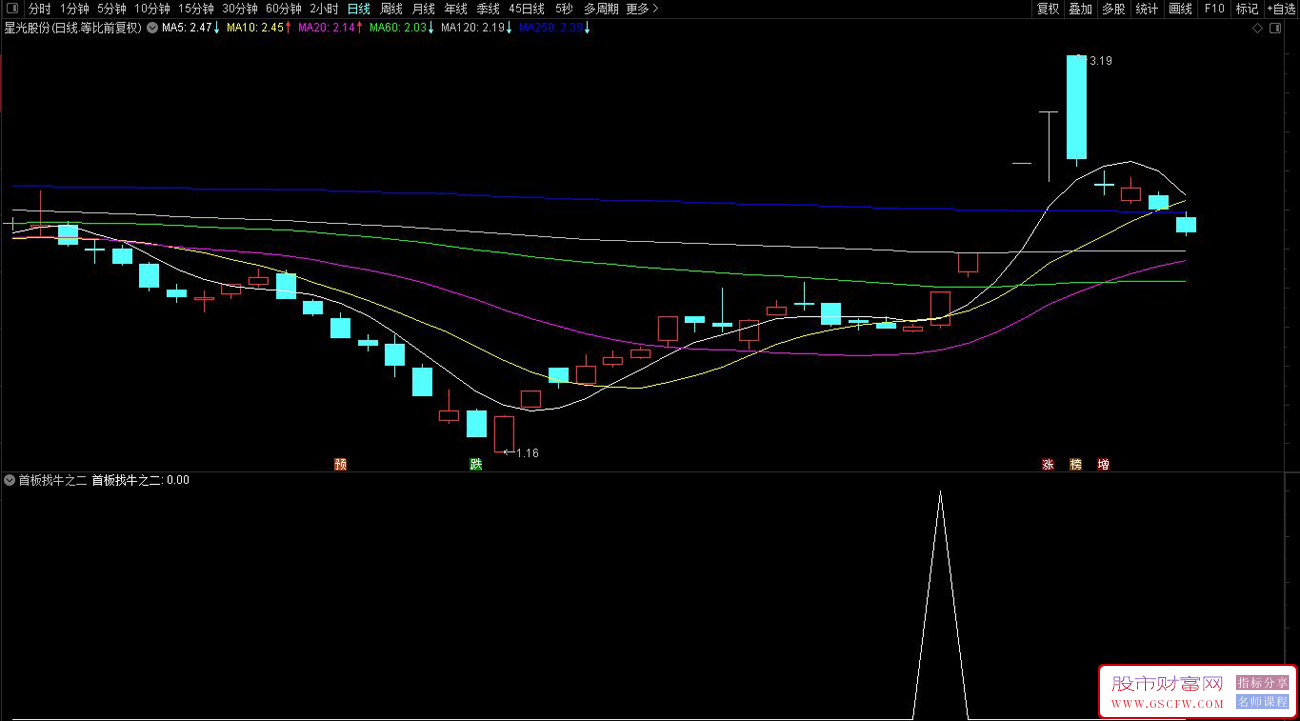Open the 指标分享 link
Screen dimensions: 1300x721
(1263, 683)
